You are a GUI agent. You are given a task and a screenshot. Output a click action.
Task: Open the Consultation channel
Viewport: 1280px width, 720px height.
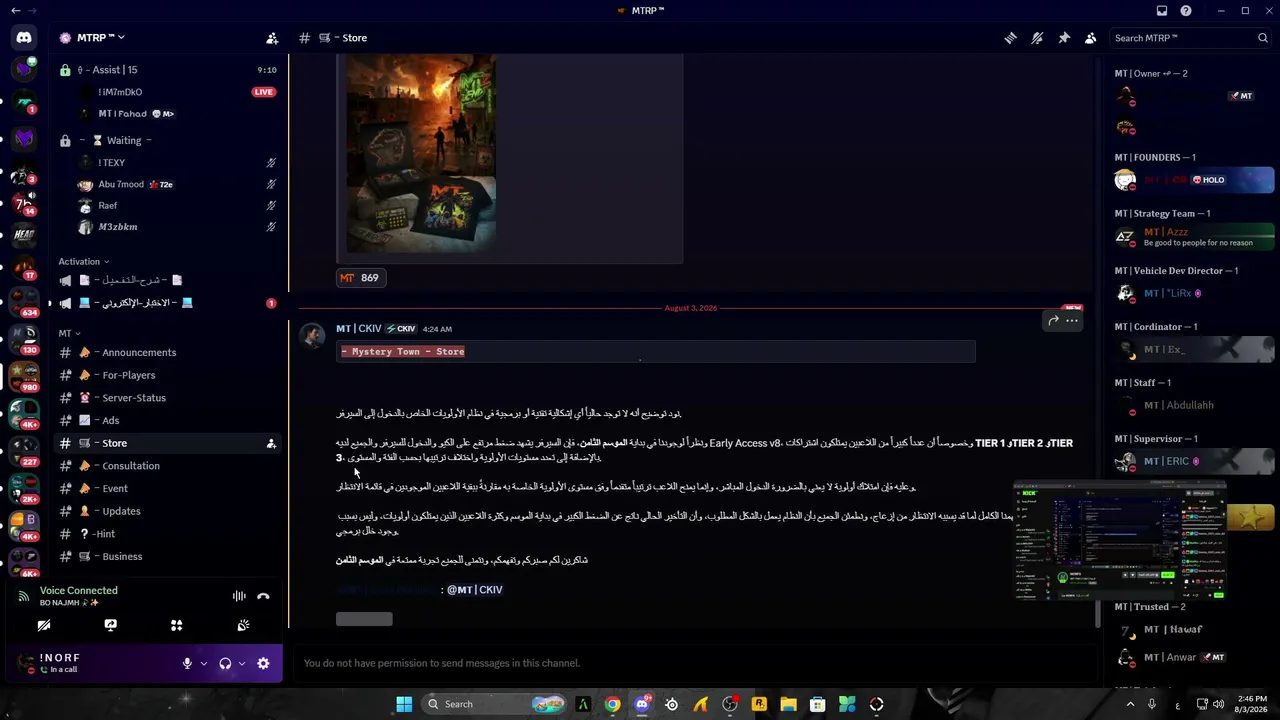[x=167, y=466]
